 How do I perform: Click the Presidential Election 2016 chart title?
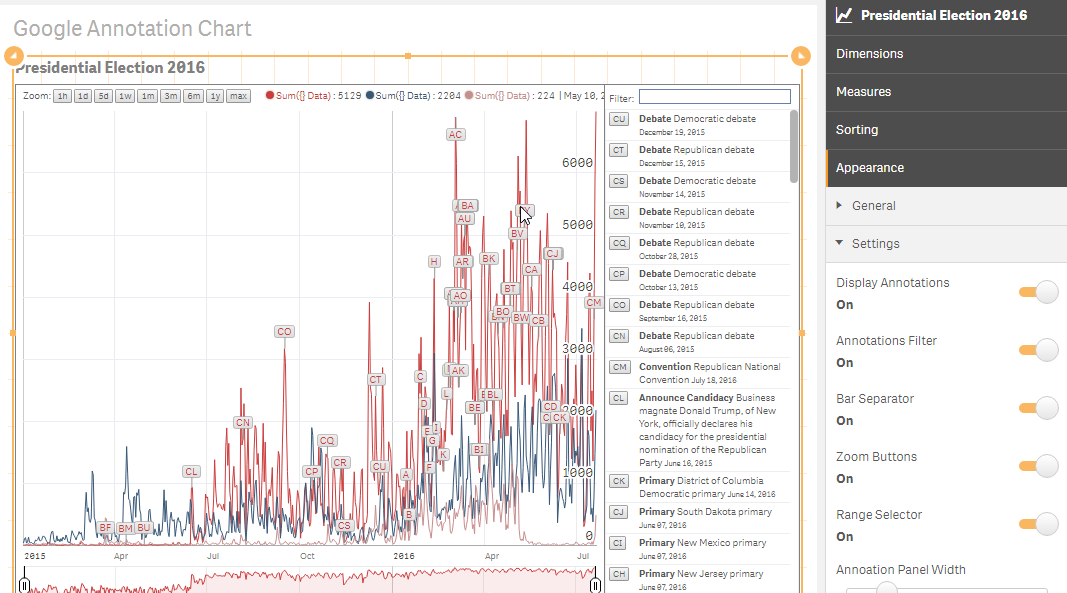110,67
